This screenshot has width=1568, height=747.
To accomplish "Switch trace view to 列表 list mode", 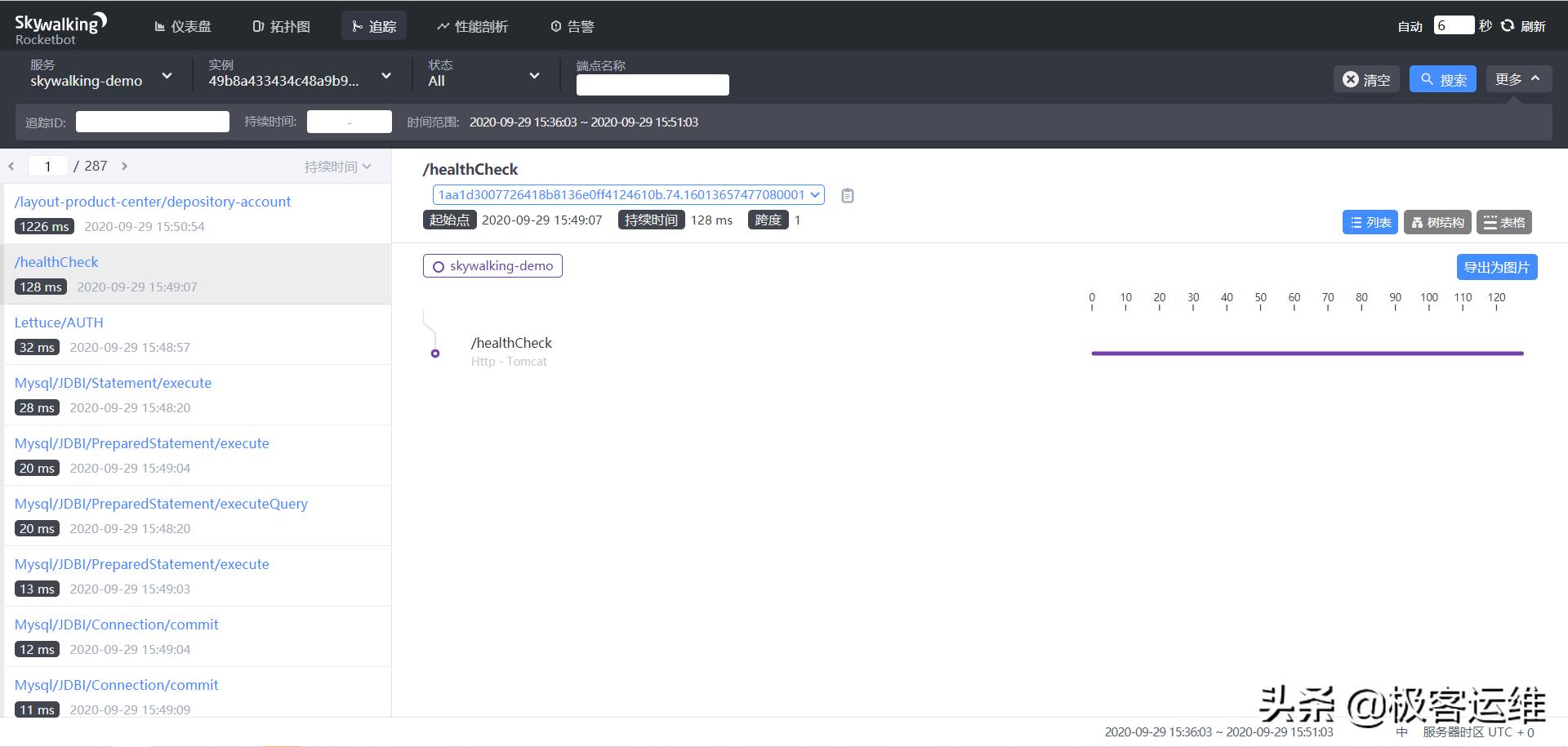I will 1370,222.
